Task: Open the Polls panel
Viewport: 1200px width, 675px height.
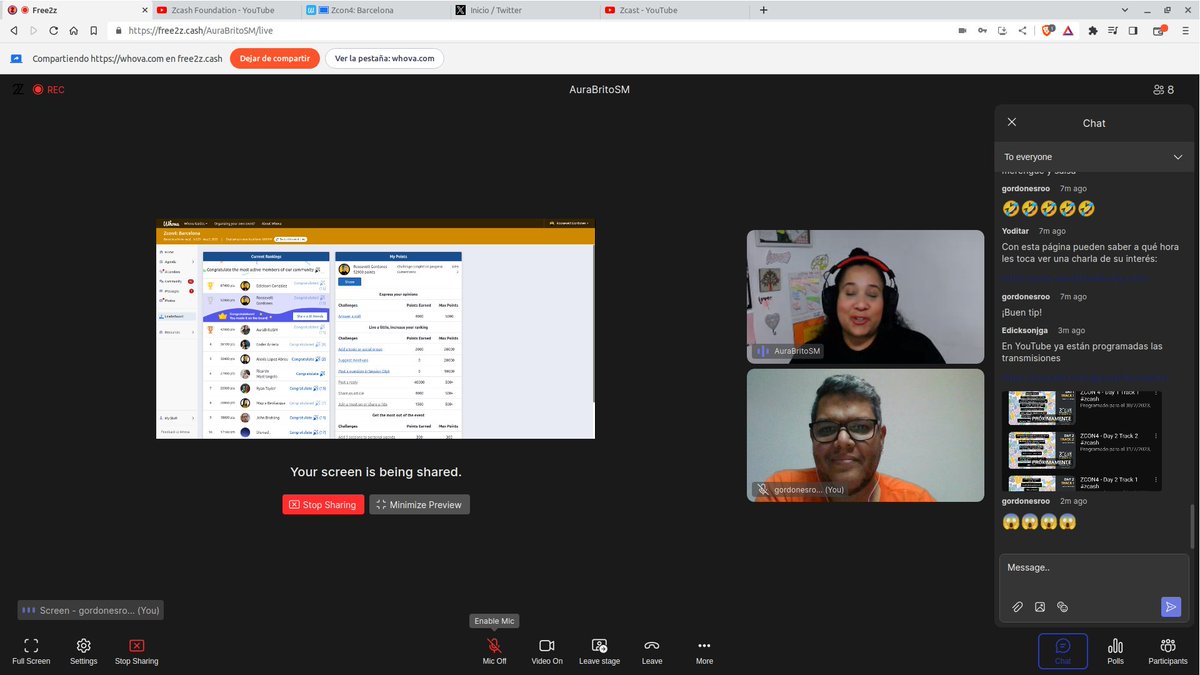Action: 1115,651
